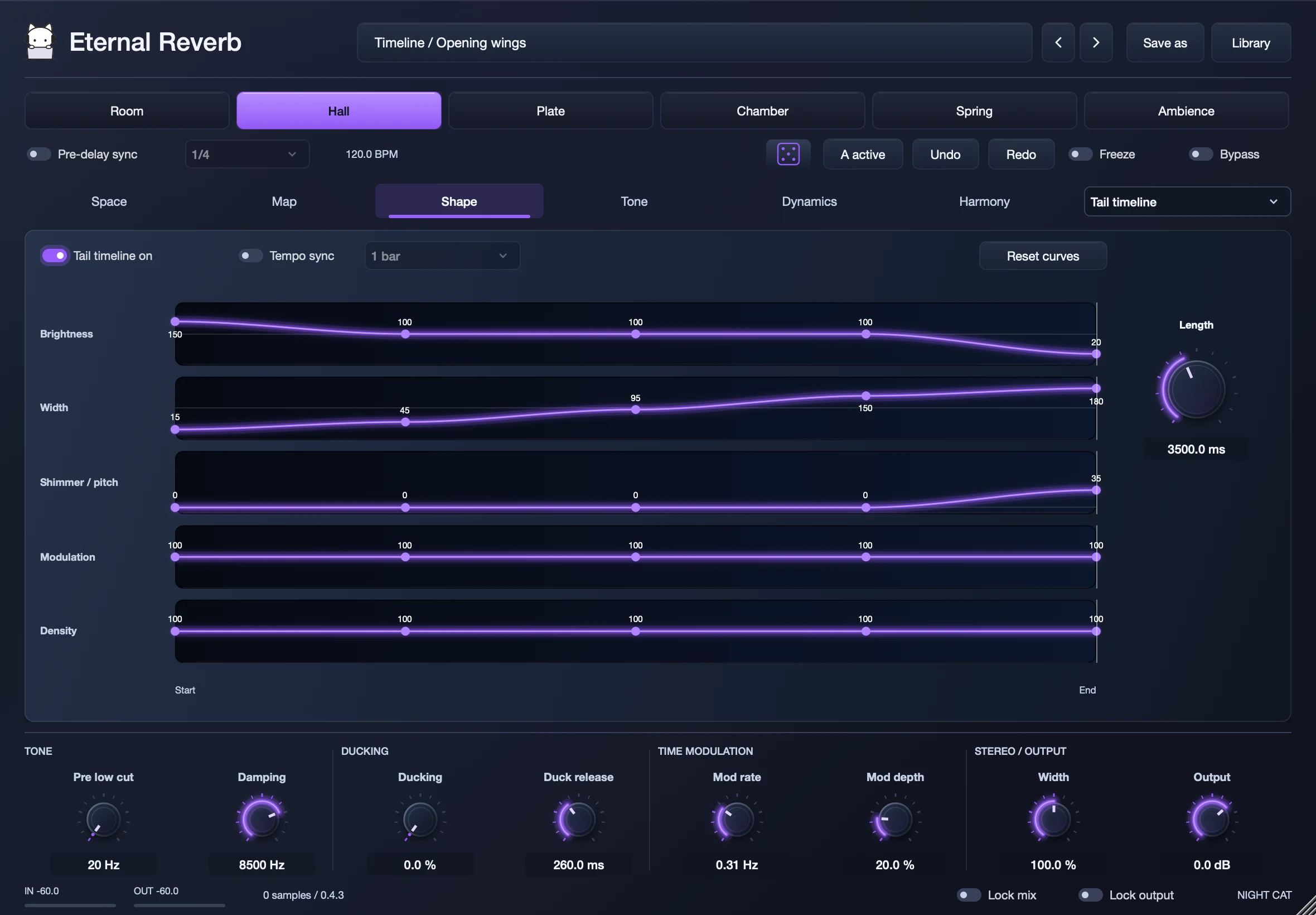Go to previous preset with left chevron
The height and width of the screenshot is (915, 1316).
[x=1058, y=42]
